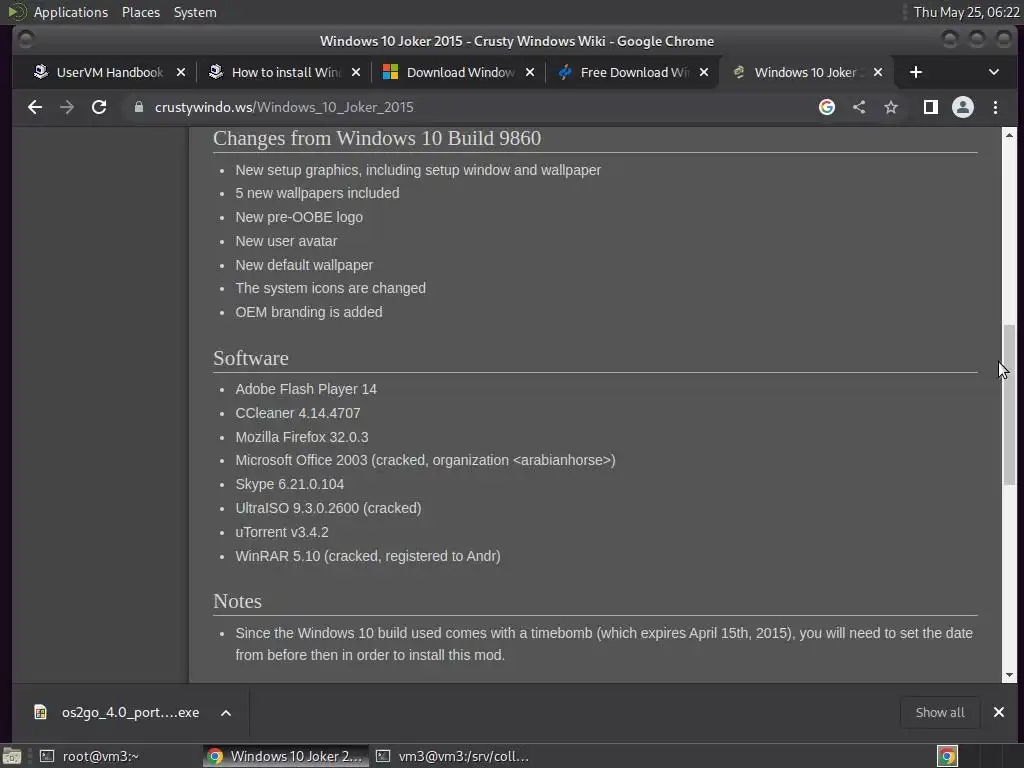The height and width of the screenshot is (768, 1024).
Task: Click OEM branding is added text
Action: click(x=309, y=312)
